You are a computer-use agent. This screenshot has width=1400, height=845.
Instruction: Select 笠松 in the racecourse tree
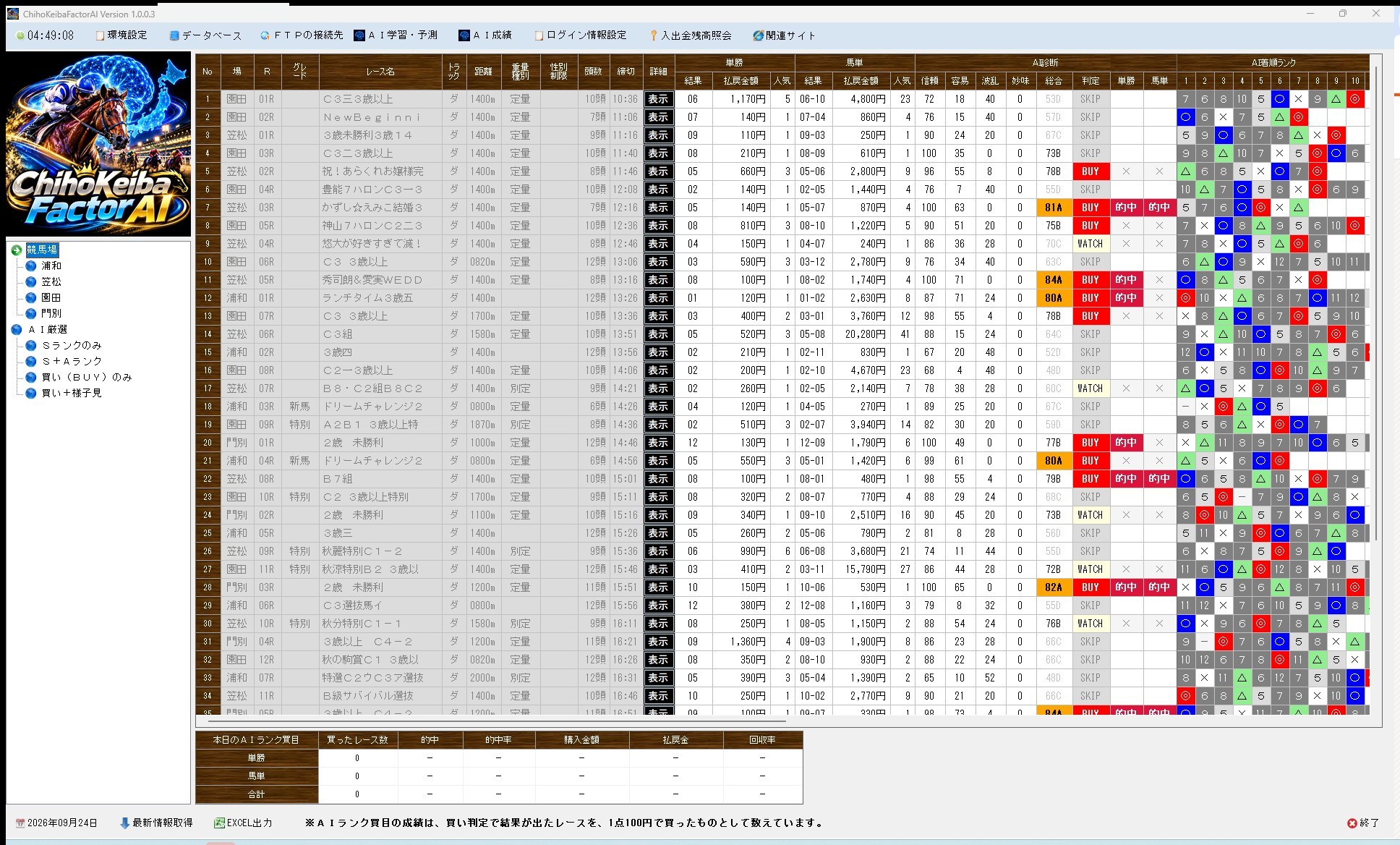[51, 281]
